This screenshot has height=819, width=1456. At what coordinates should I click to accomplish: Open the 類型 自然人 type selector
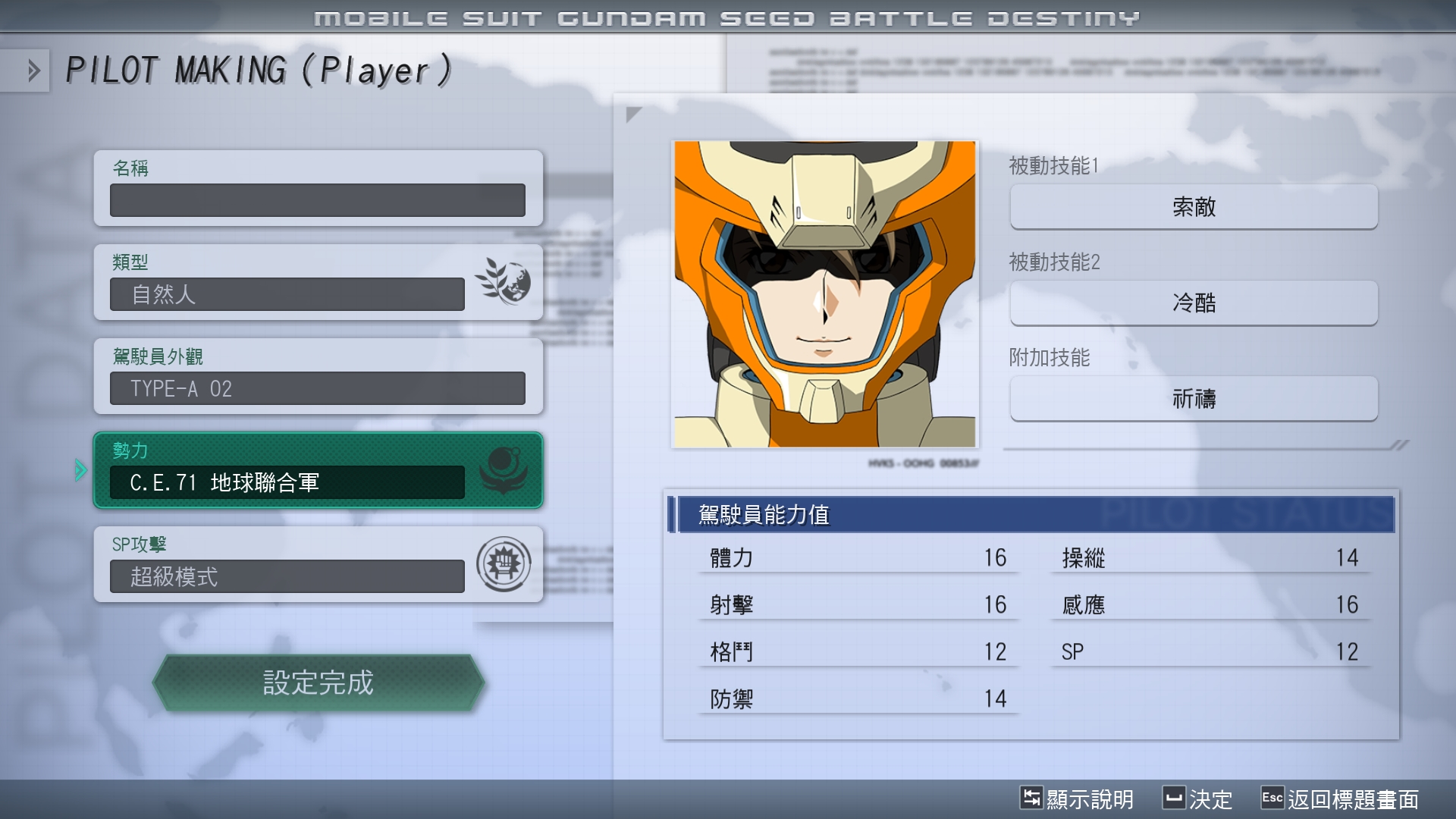[x=287, y=294]
